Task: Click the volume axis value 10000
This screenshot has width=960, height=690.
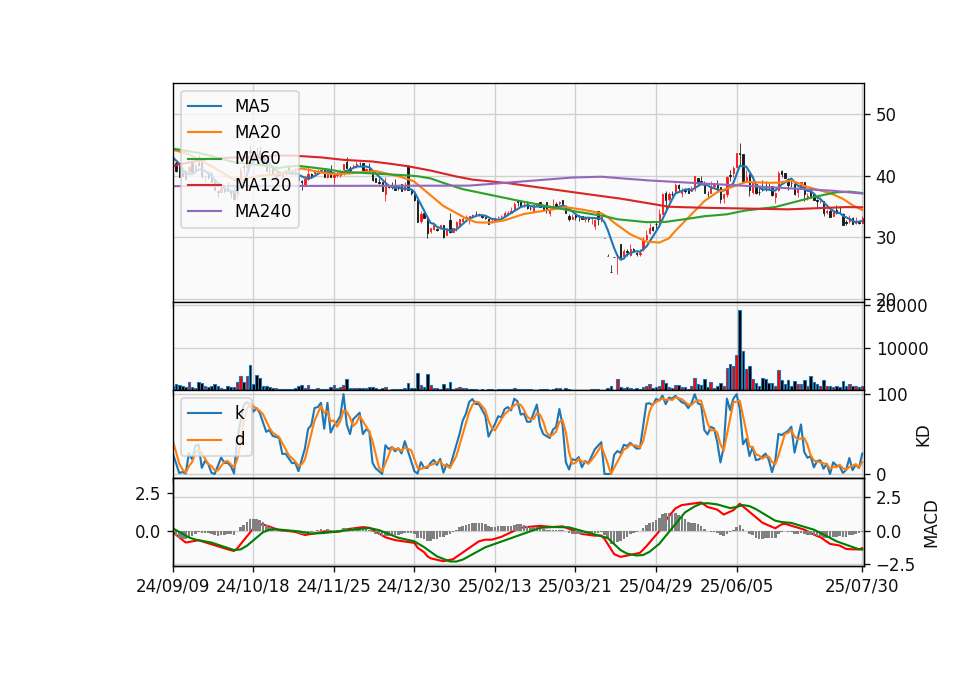Action: (902, 349)
